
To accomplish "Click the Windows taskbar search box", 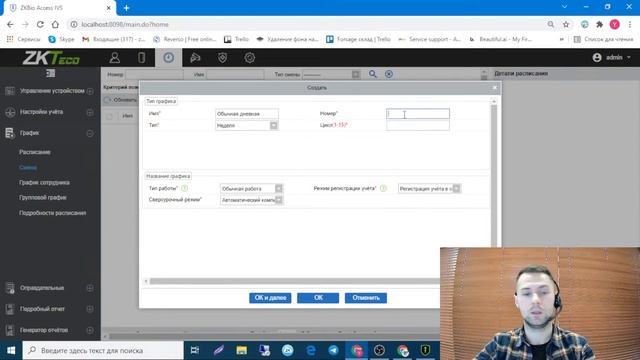I will [x=103, y=350].
